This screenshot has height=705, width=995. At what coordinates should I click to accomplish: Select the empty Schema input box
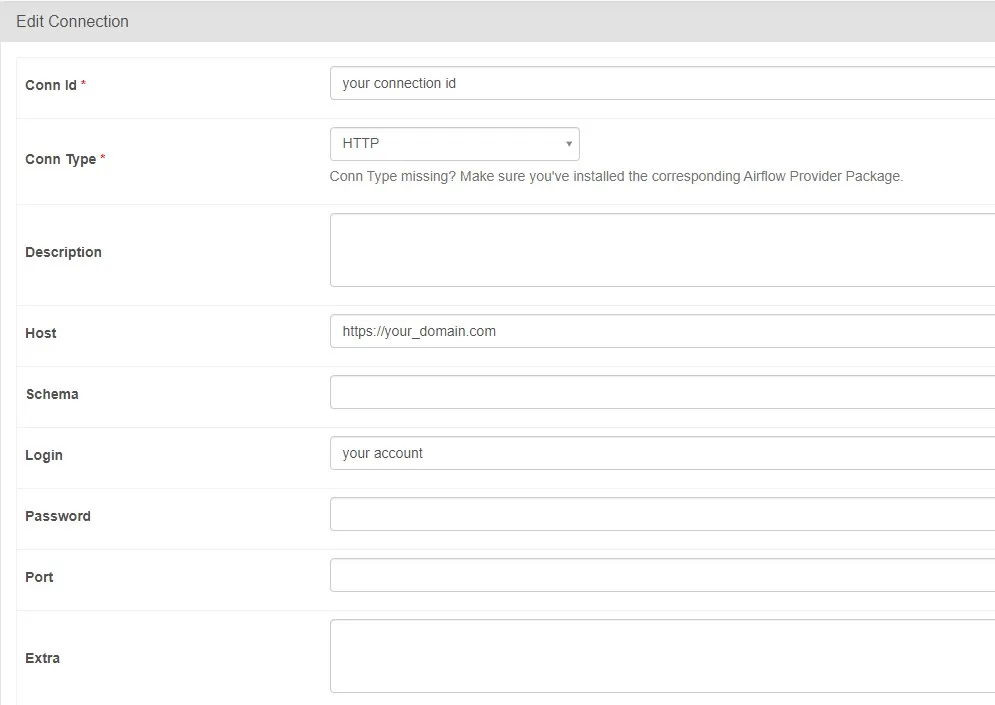[662, 392]
